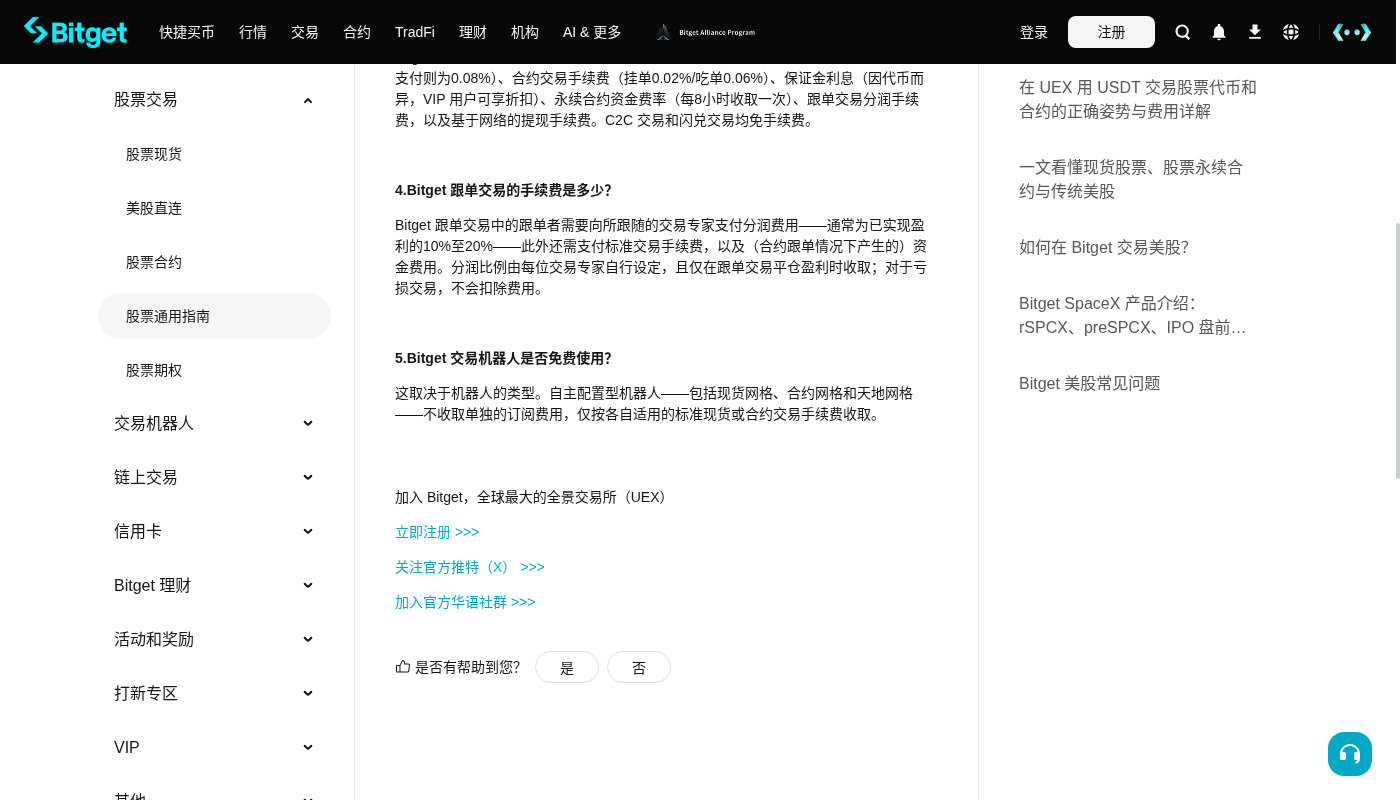Click the 立即注册 >>> link
The height and width of the screenshot is (800, 1400).
437,532
